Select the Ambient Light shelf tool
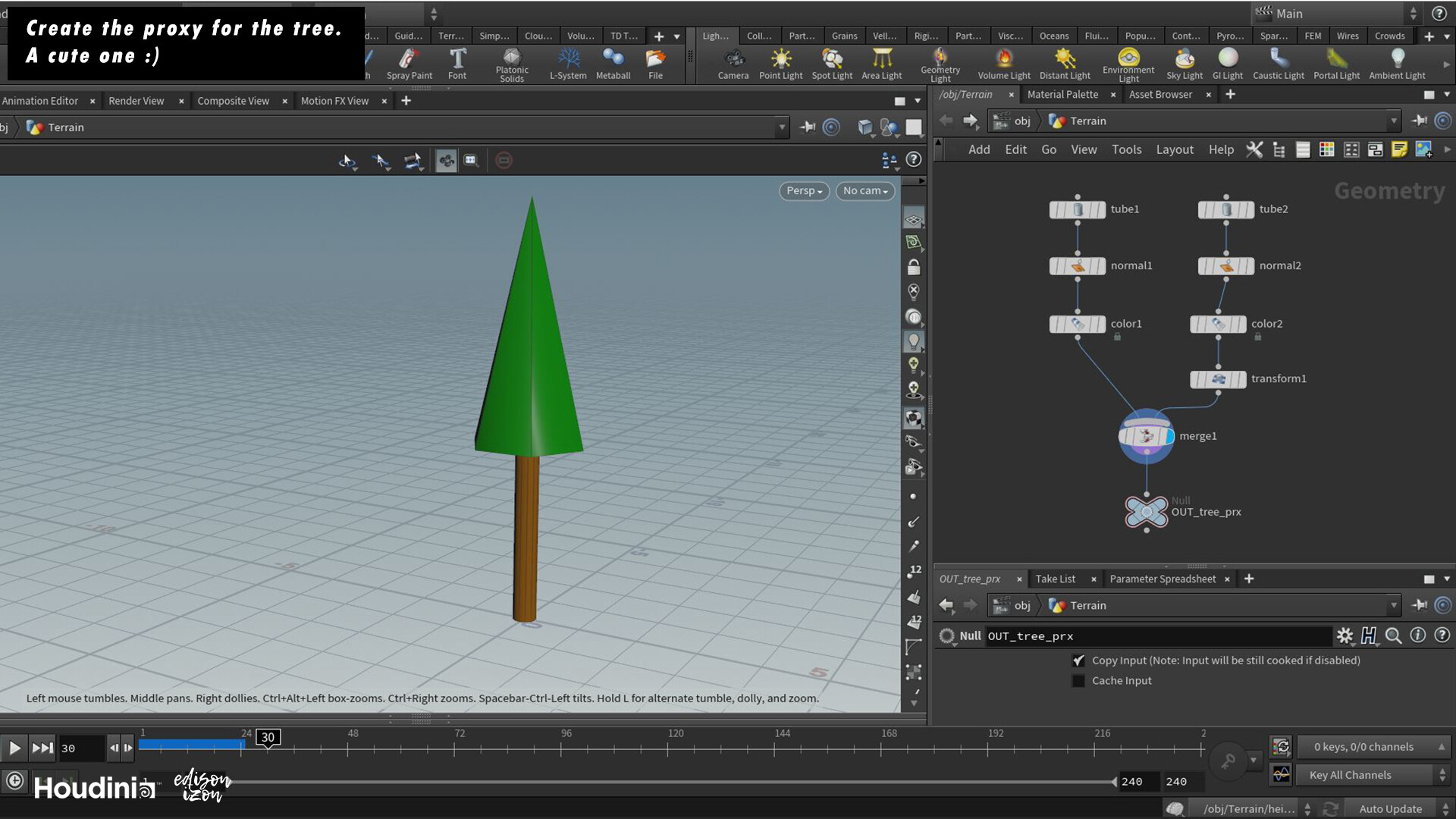Screen dimensions: 1456x819 tap(1397, 63)
